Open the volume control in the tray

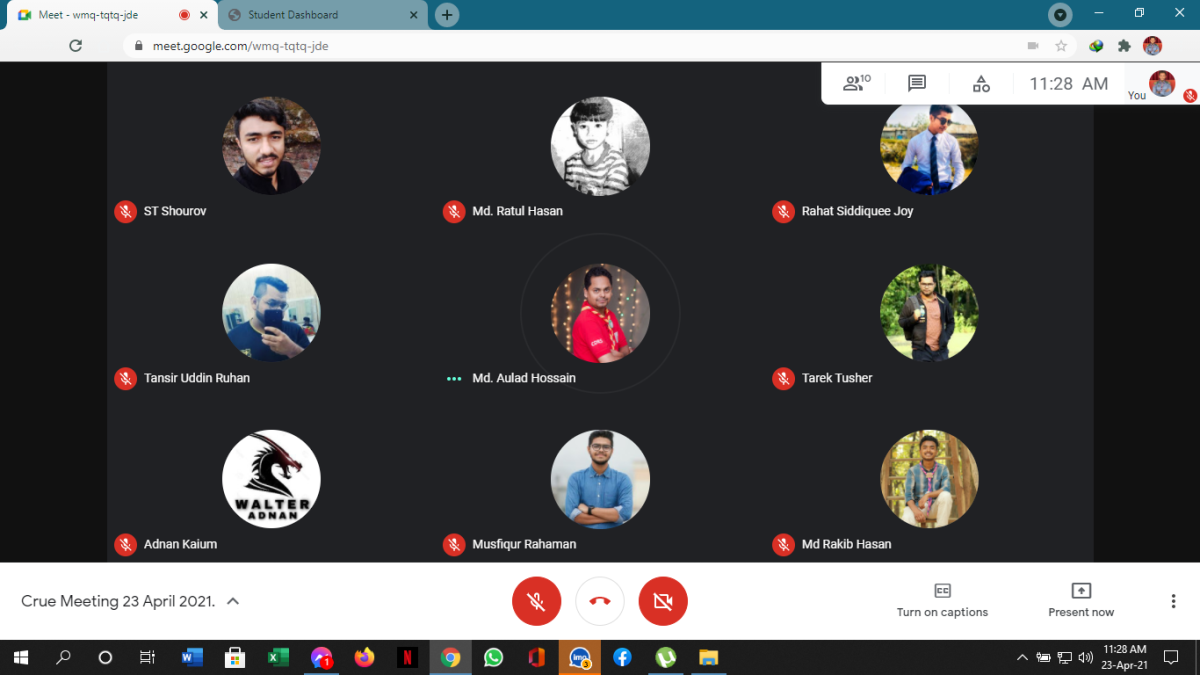pos(1086,658)
